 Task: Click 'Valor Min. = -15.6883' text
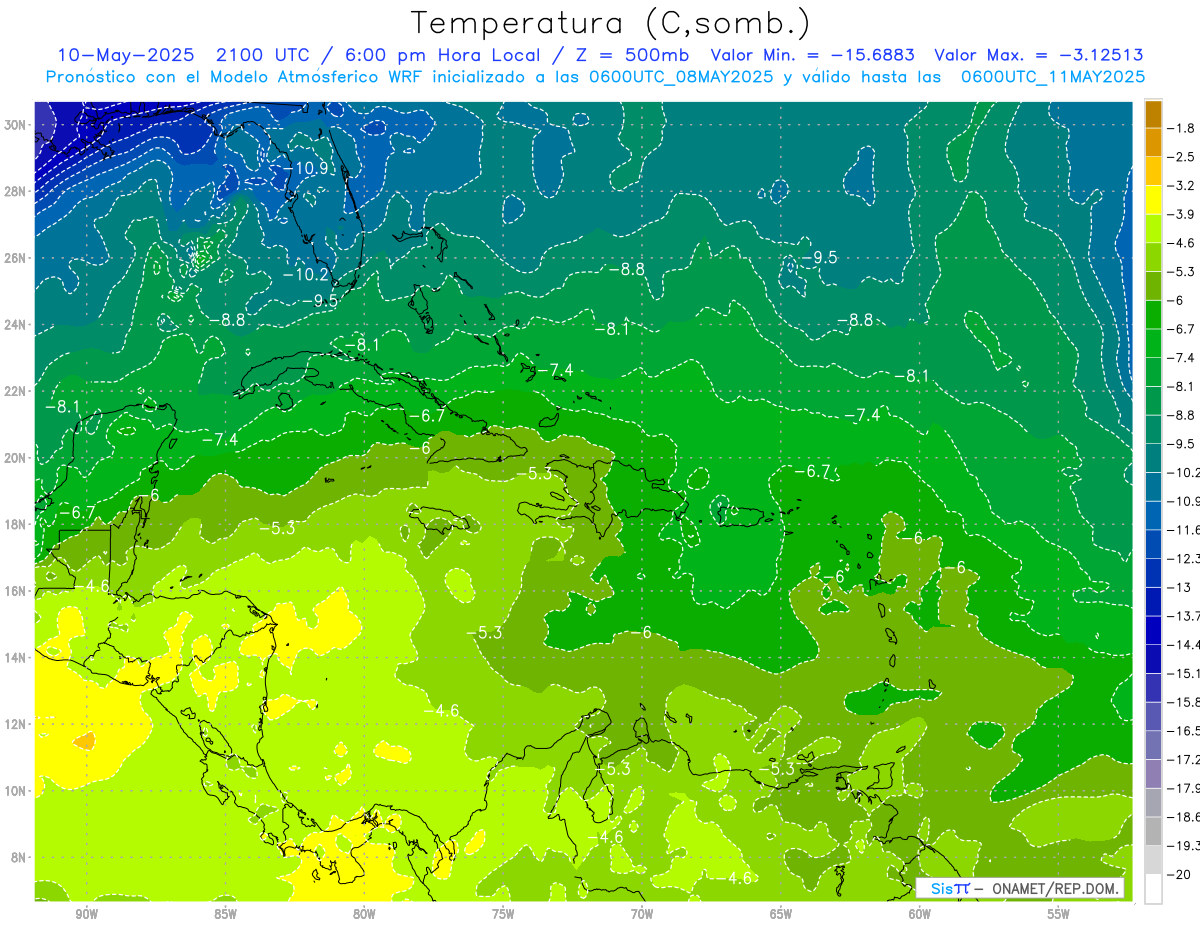point(812,55)
